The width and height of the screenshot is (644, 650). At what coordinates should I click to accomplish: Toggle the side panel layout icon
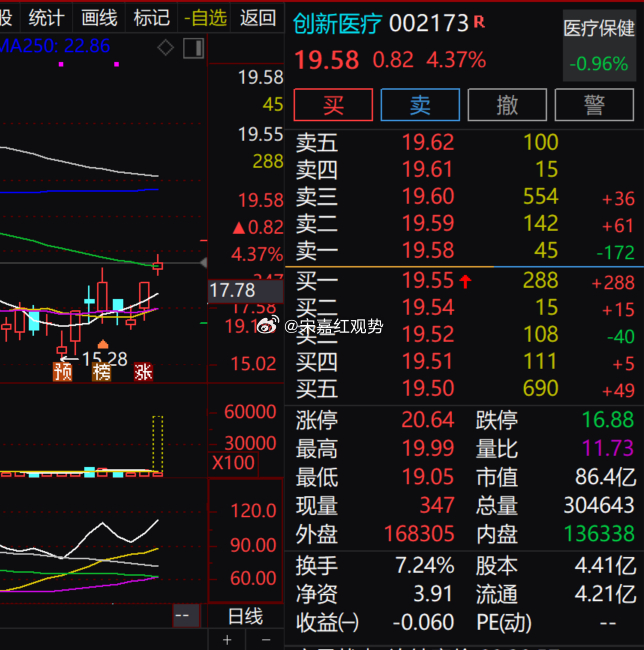194,48
